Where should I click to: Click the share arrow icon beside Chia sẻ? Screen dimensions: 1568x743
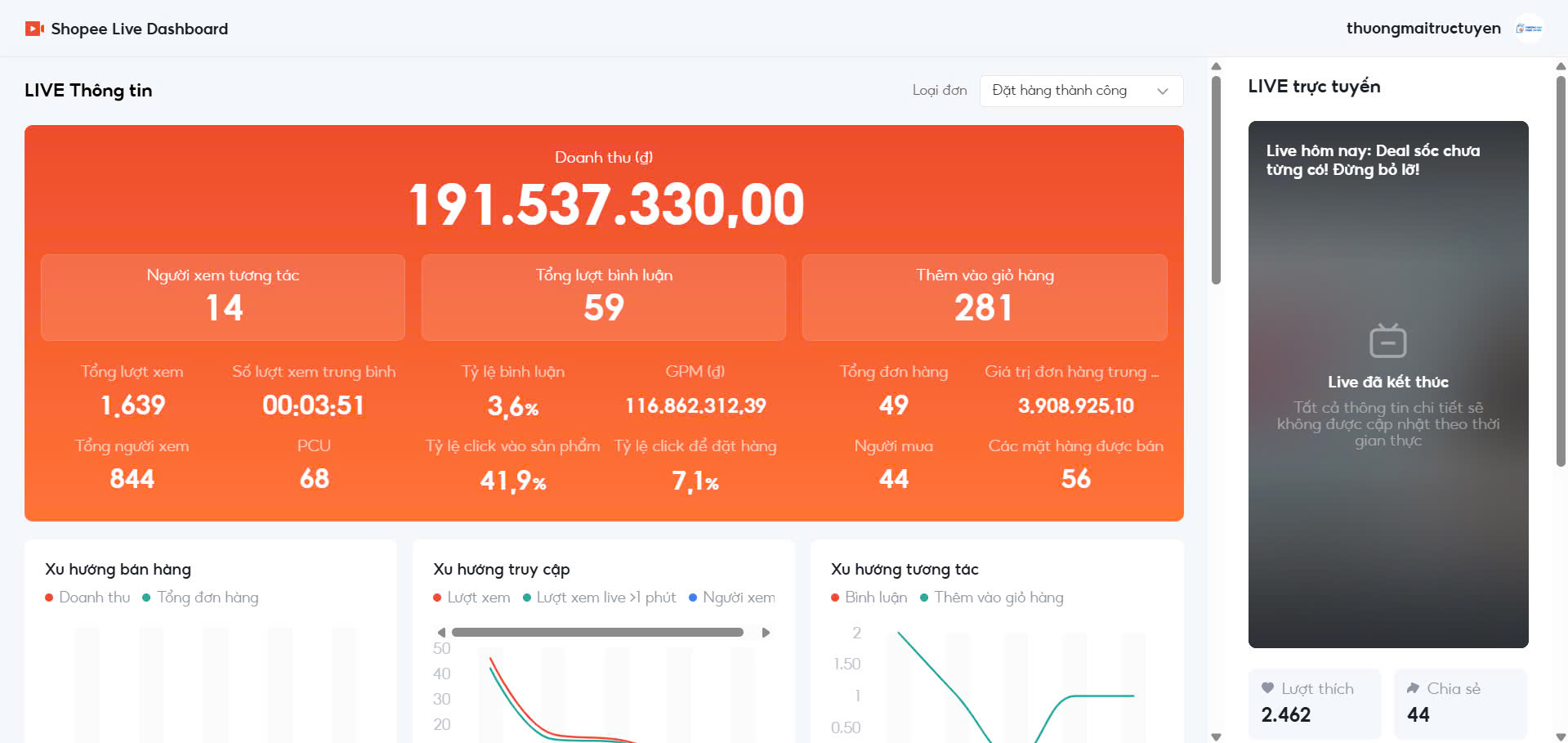[x=1413, y=688]
